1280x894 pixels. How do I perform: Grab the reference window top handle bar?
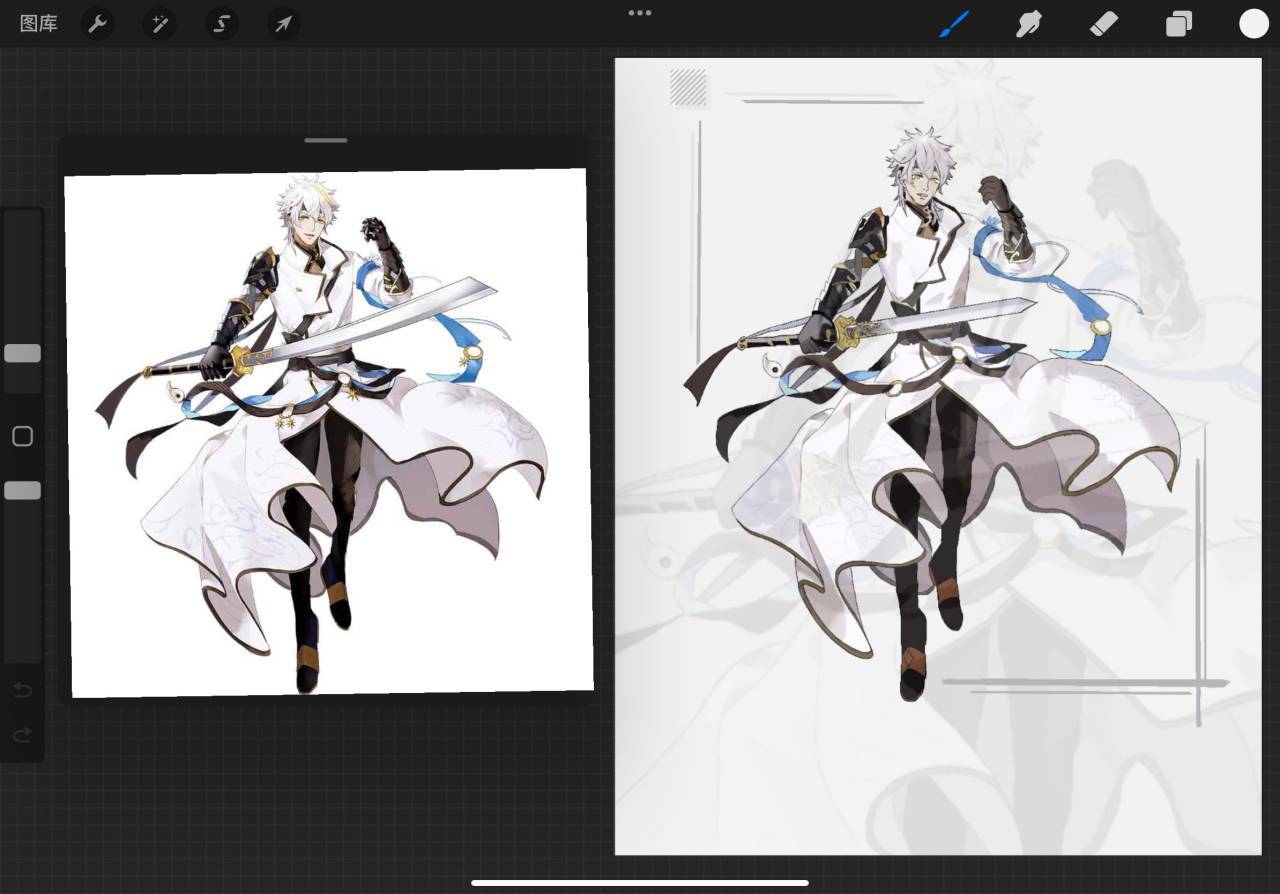coord(326,140)
